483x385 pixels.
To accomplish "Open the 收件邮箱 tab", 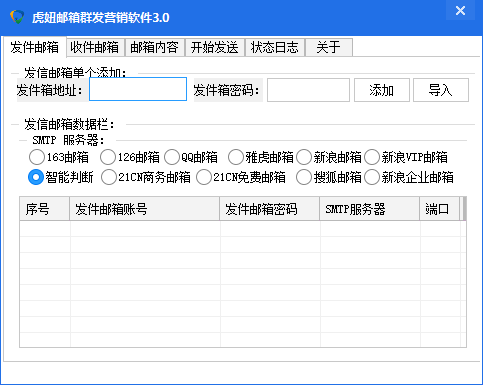I will (95, 47).
